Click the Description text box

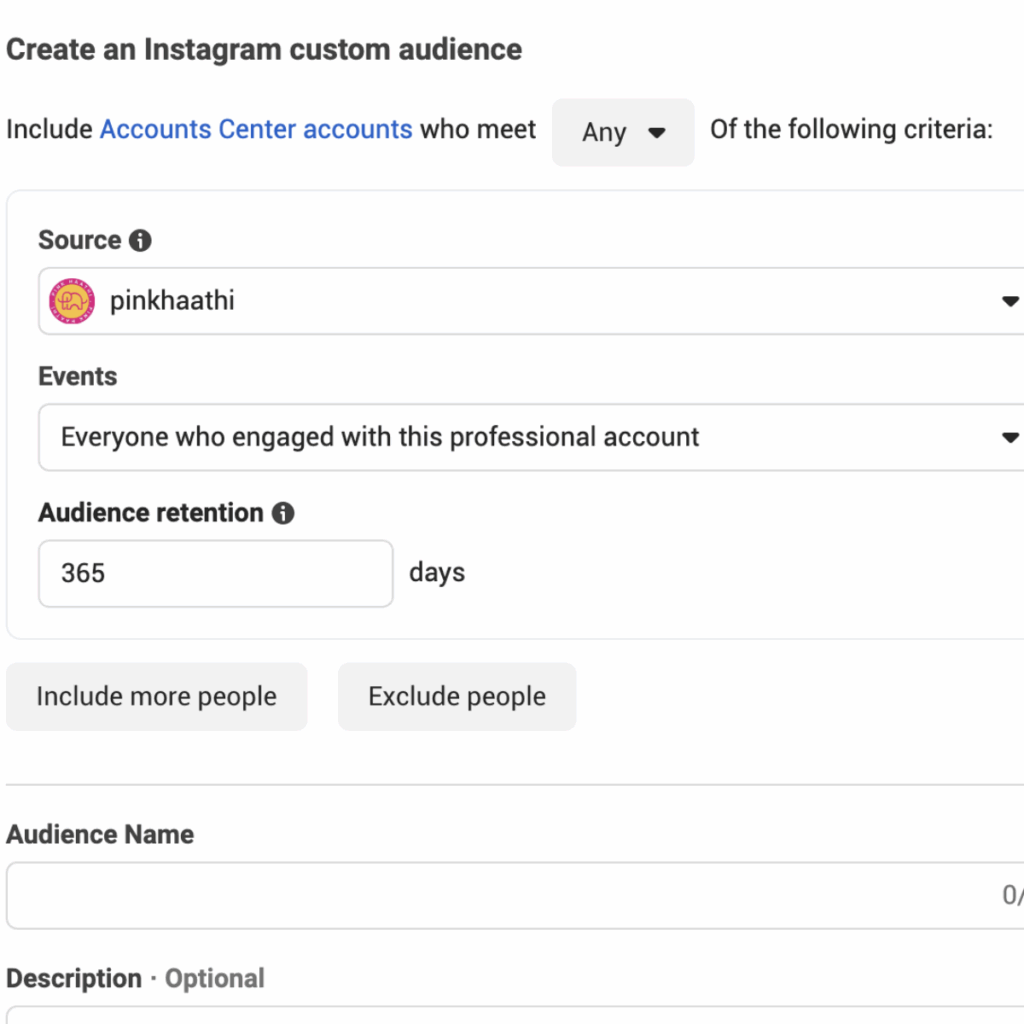click(x=515, y=1016)
